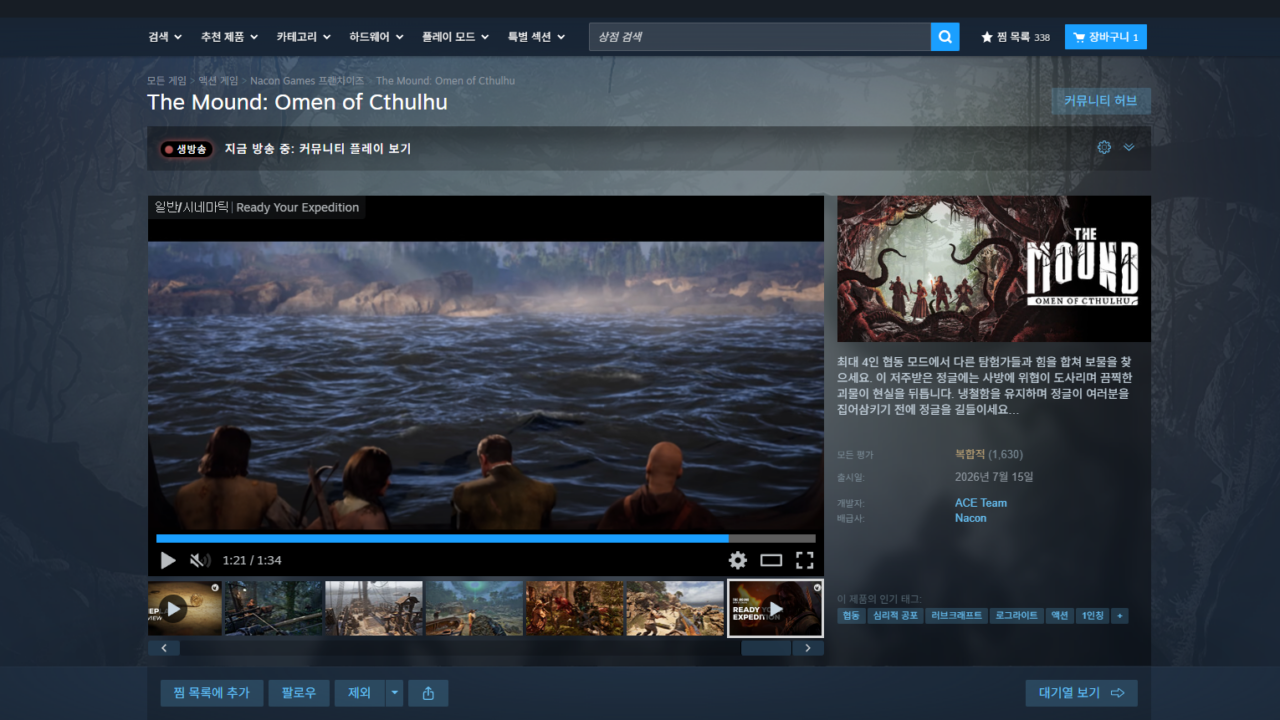Seek on the video progress bar
1280x720 pixels.
[486, 538]
